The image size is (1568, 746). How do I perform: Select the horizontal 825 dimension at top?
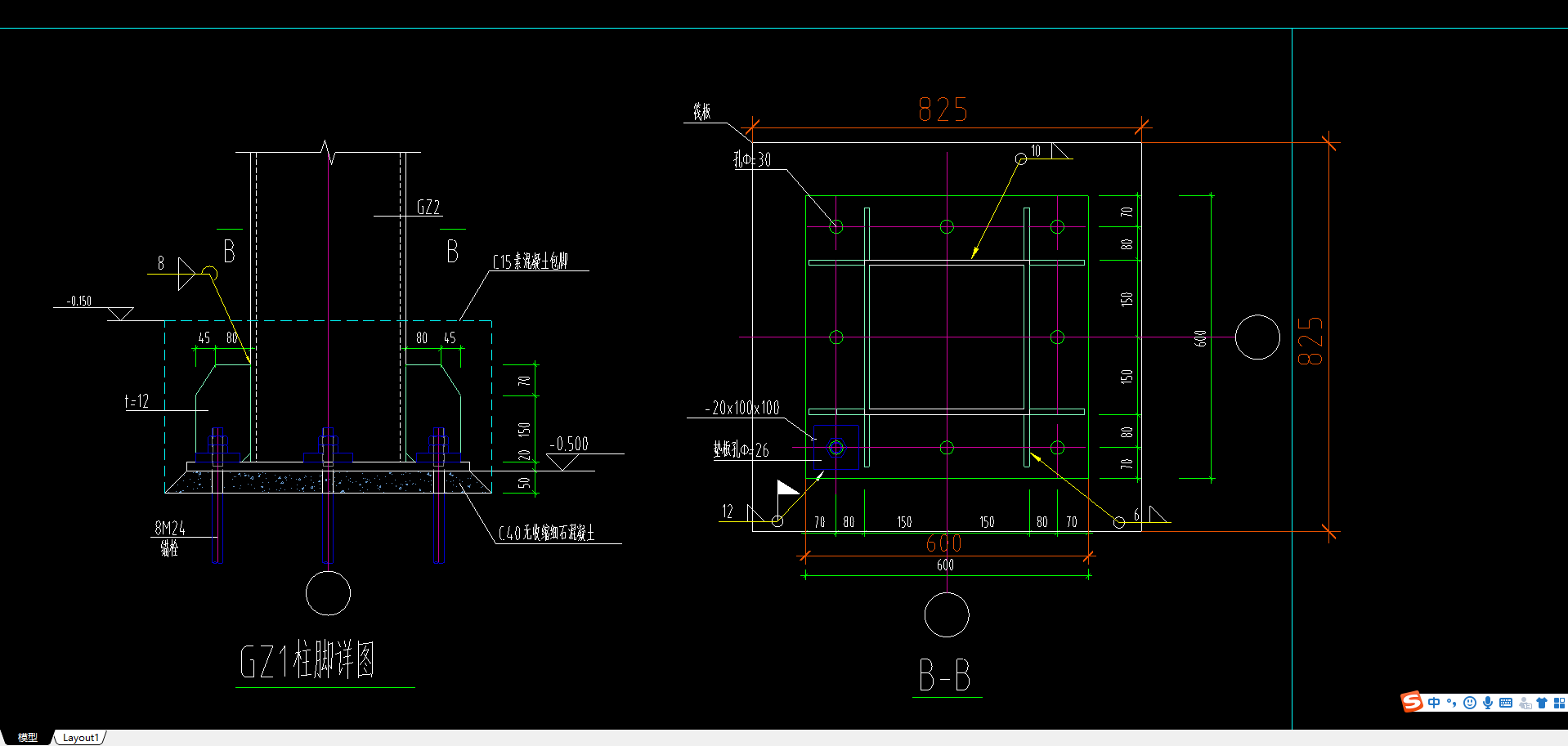coord(943,109)
